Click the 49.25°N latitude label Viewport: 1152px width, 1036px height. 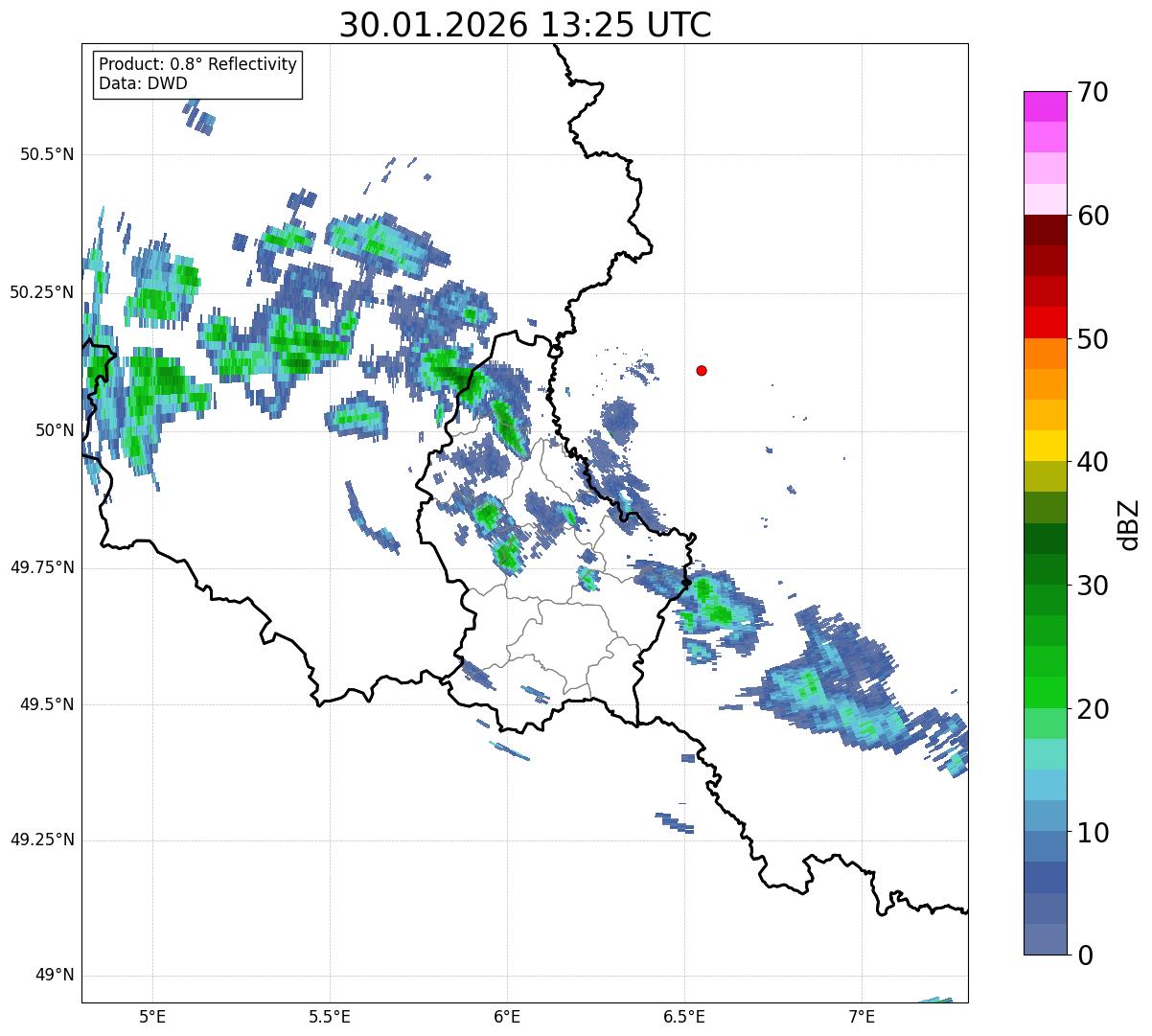42,840
